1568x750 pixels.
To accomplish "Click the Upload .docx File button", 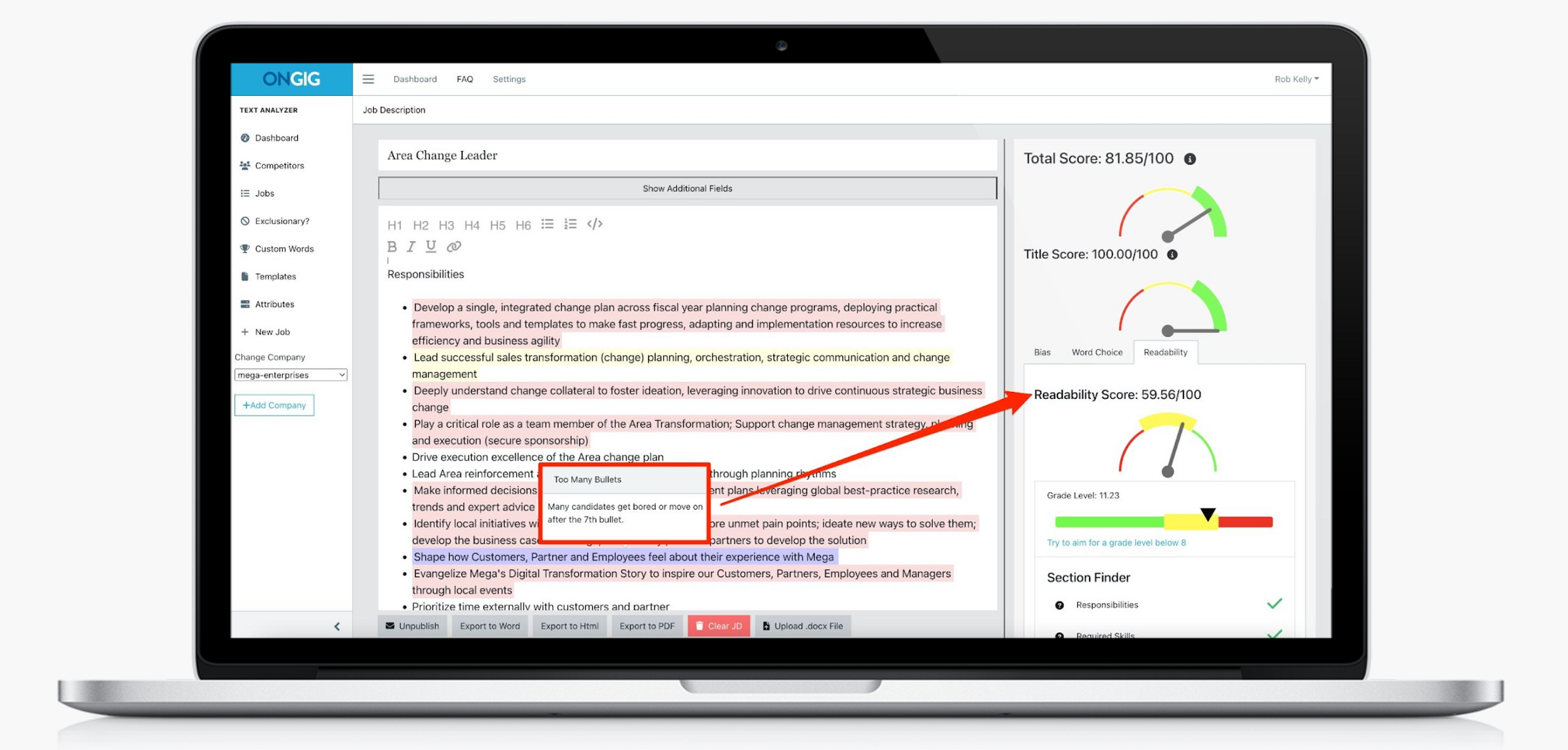I will pos(805,625).
